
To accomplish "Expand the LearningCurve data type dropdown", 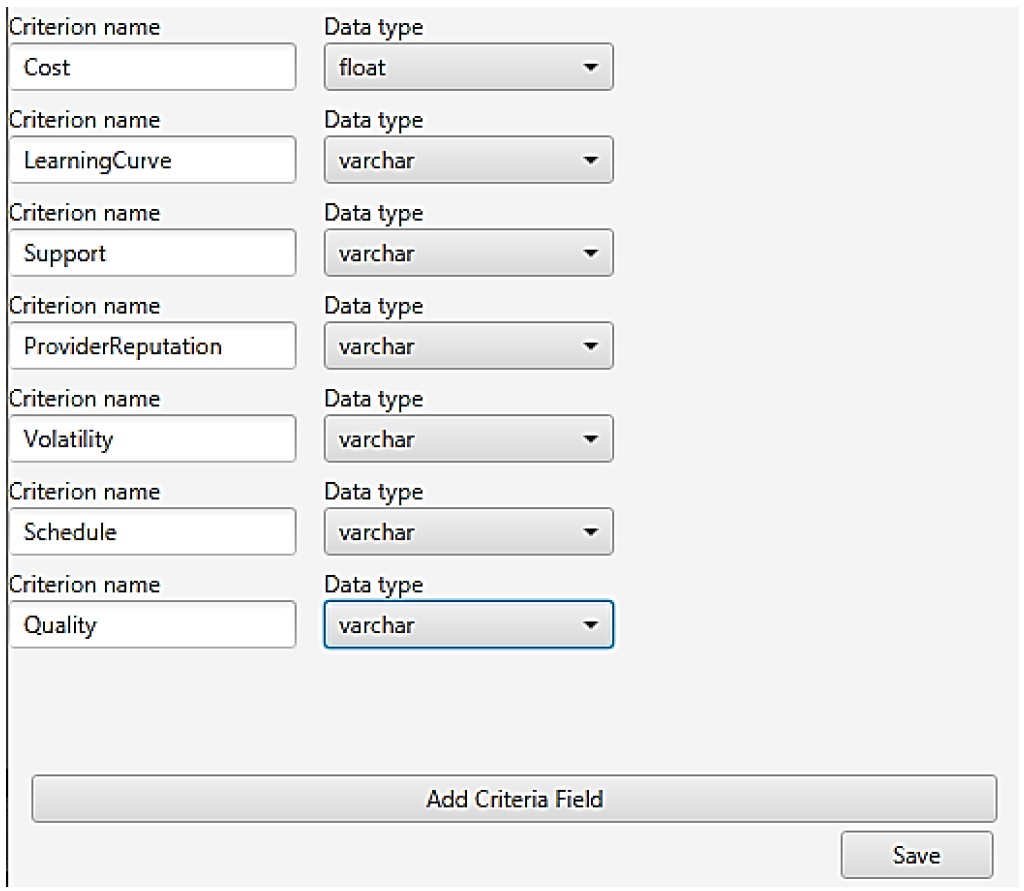I will (x=468, y=160).
